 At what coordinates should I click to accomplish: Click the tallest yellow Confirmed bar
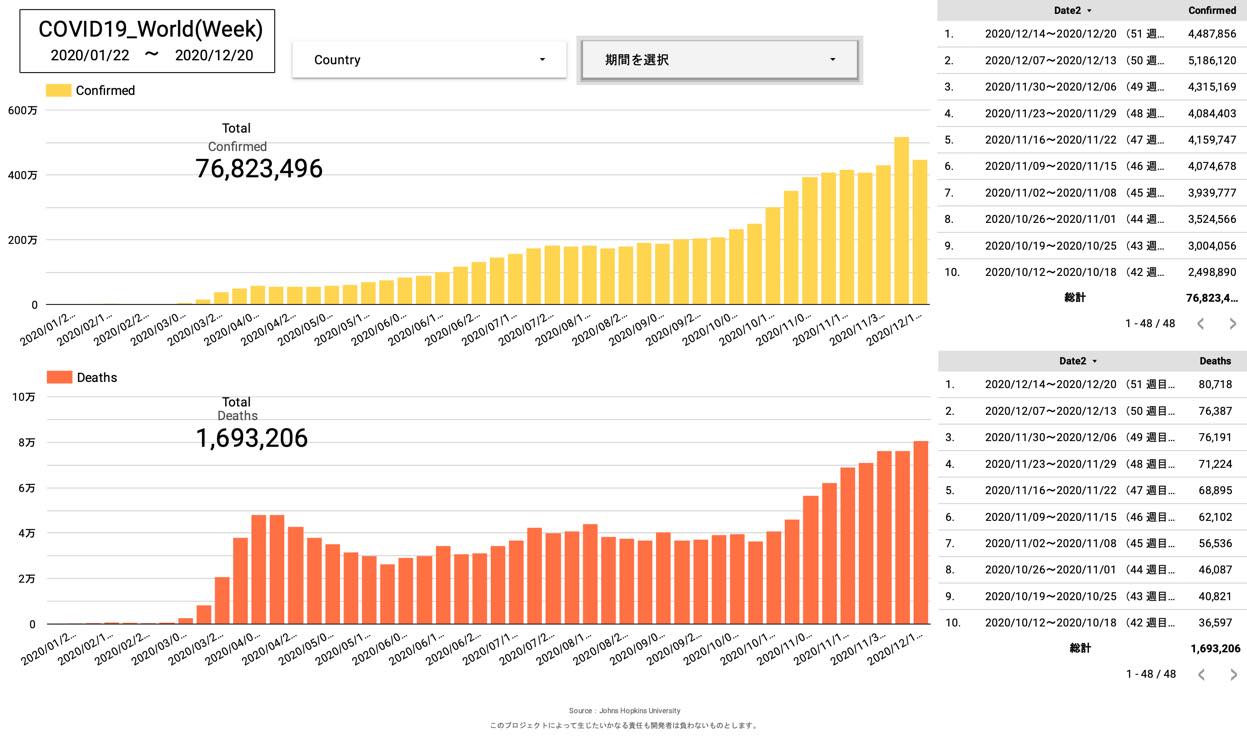pos(901,220)
